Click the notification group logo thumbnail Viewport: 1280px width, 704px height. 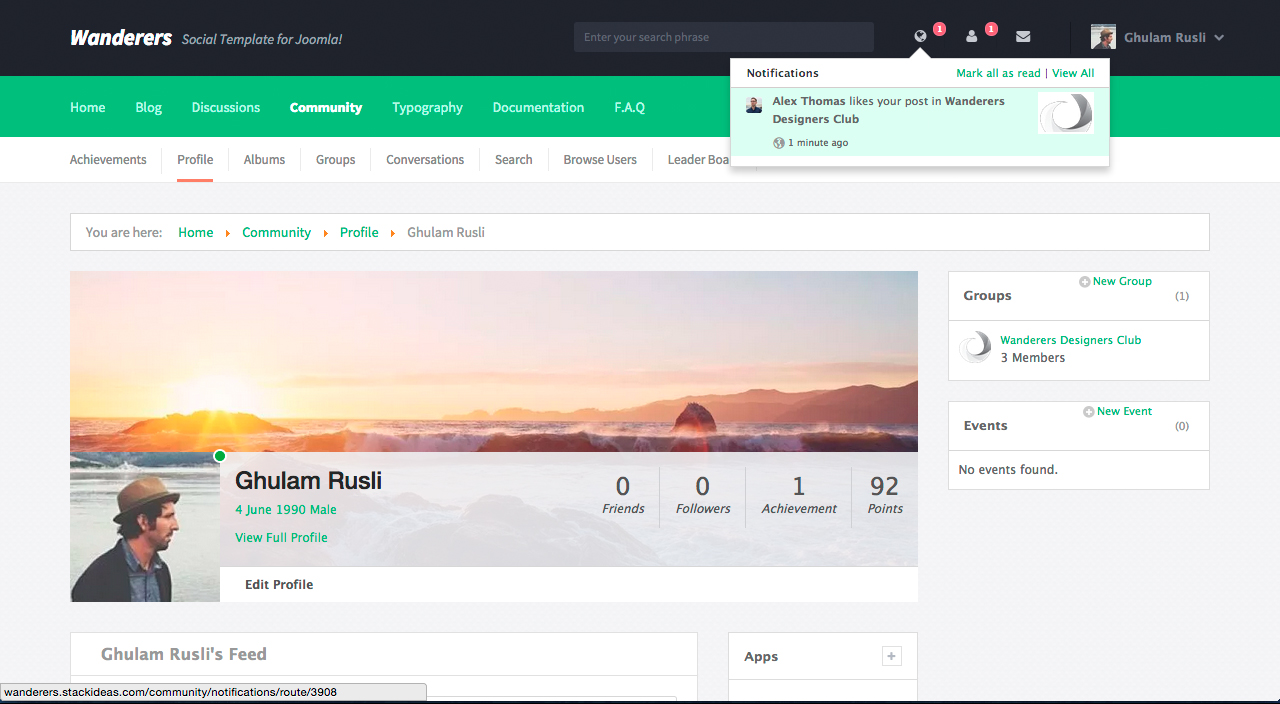coord(1065,113)
